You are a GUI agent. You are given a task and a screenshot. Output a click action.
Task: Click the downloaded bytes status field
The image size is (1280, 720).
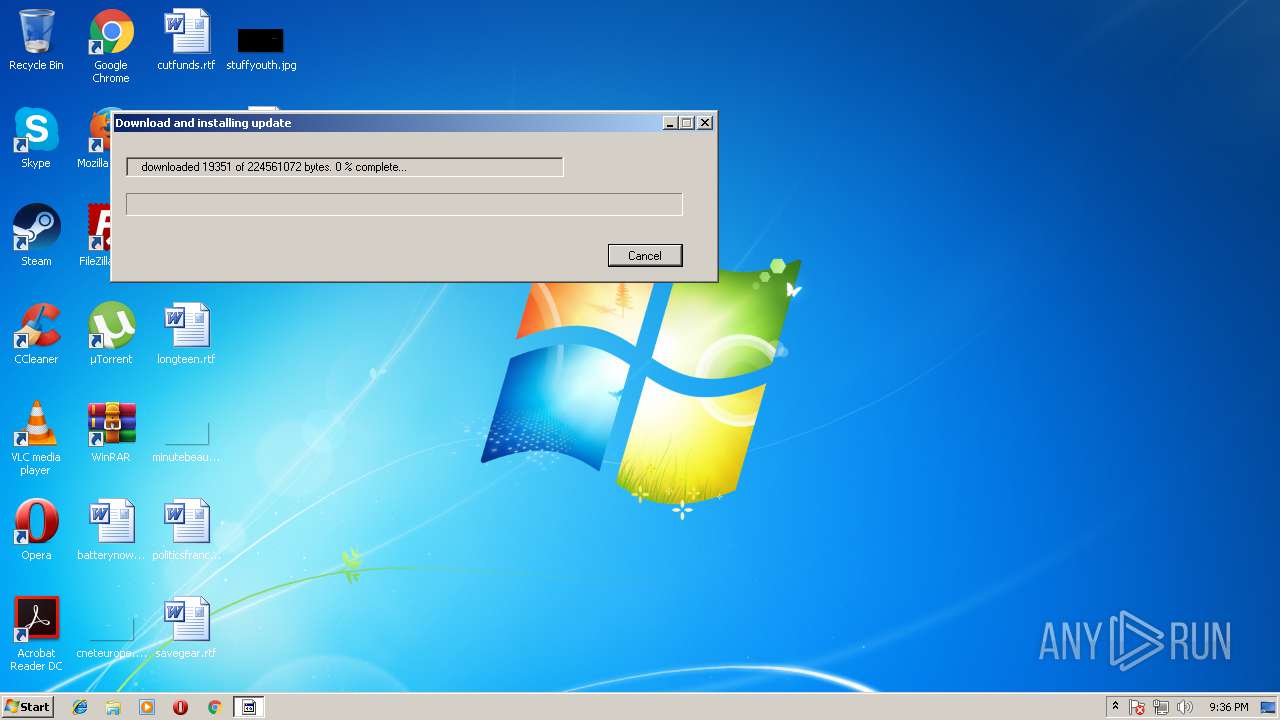[345, 167]
